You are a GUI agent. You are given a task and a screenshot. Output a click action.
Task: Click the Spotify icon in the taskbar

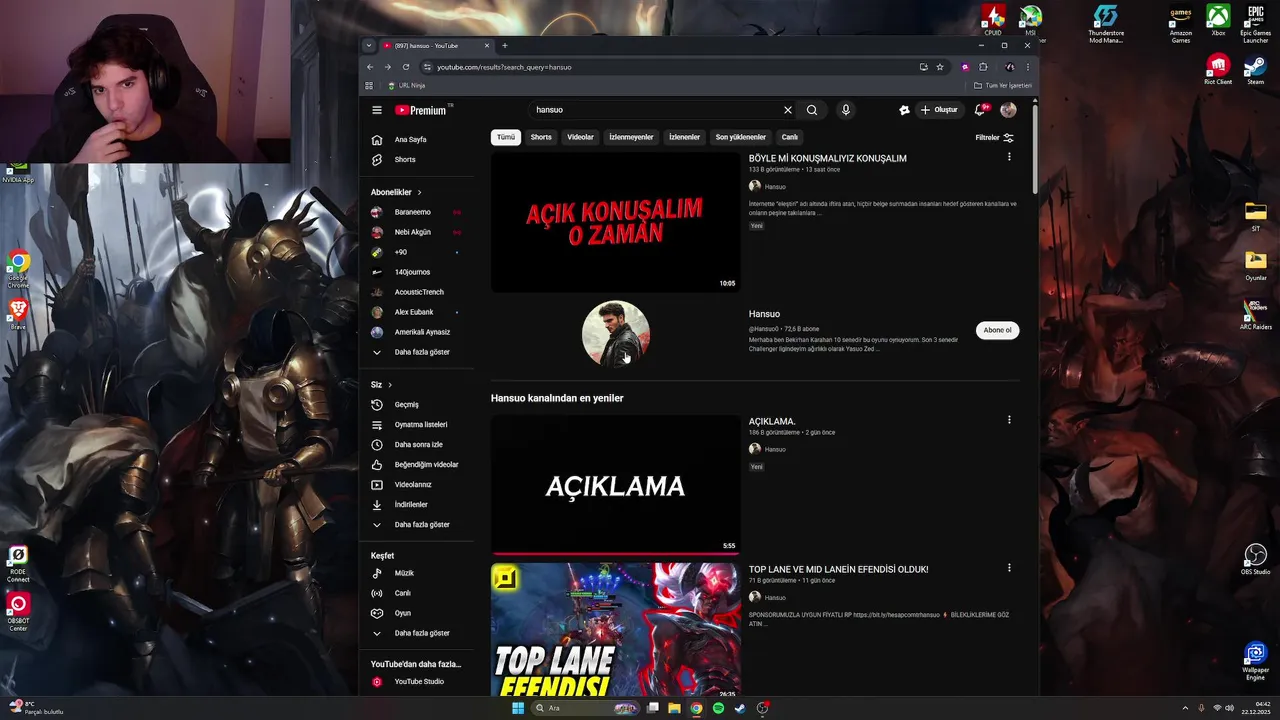[718, 708]
